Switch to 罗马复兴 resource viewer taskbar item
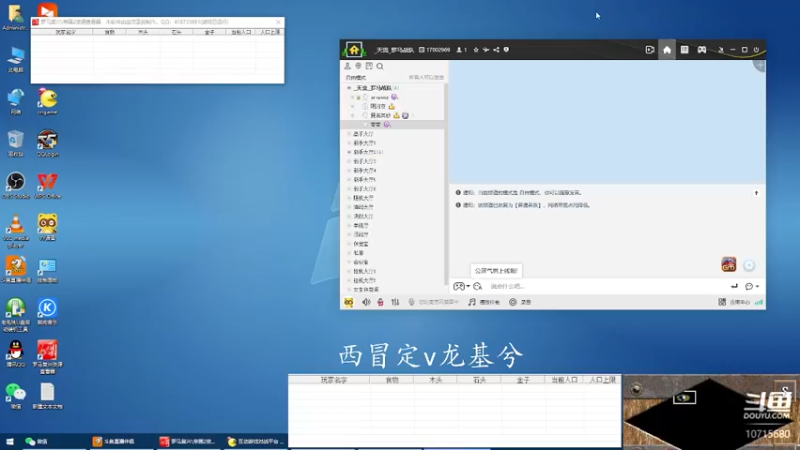Screen dimensions: 800x450 point(187,442)
